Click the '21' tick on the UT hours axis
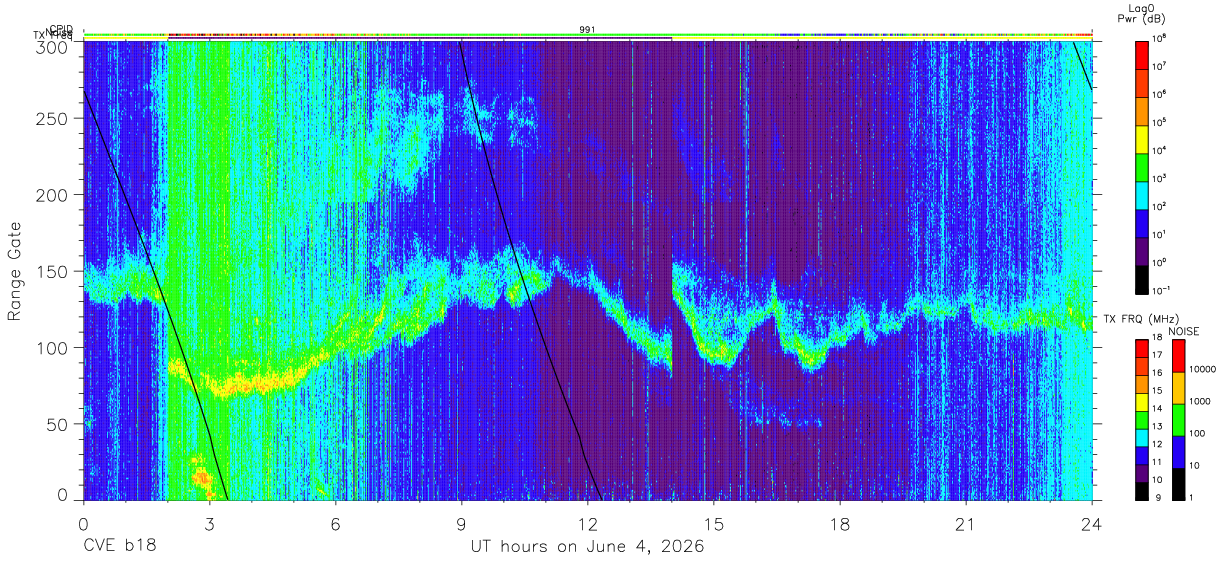Screen dimensions: 1228x567 966,523
